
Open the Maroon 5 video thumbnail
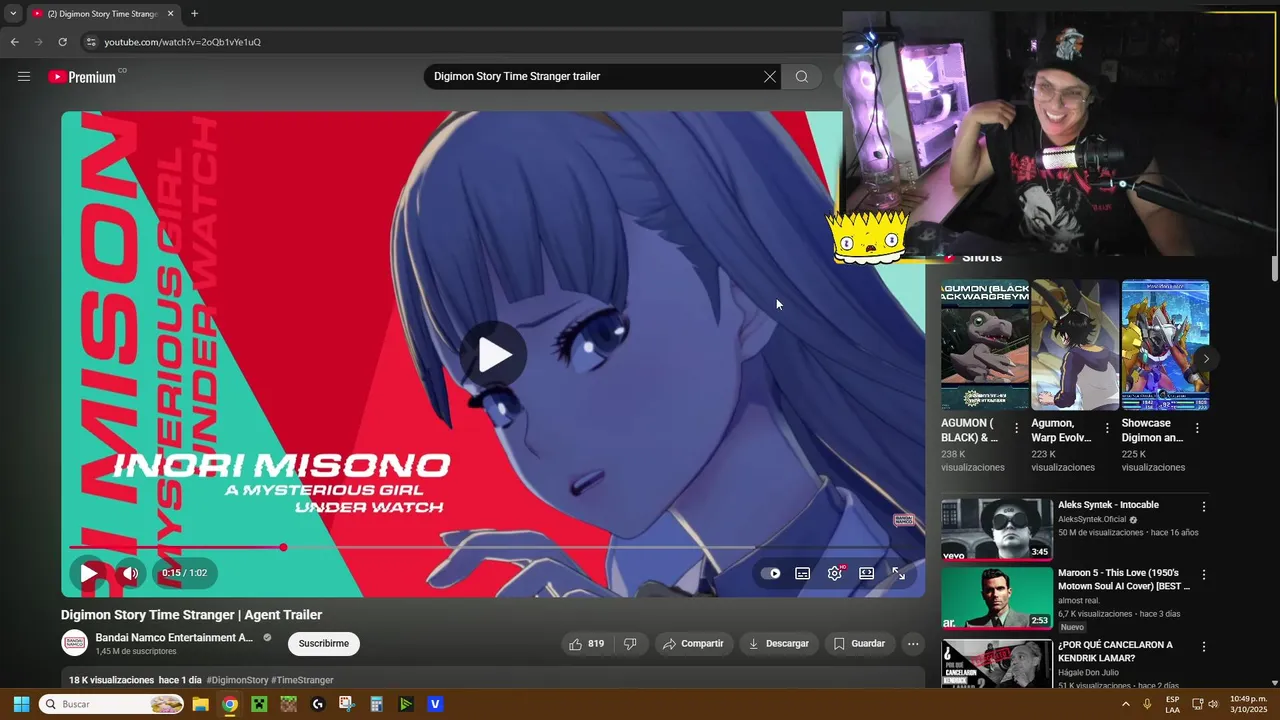click(997, 598)
